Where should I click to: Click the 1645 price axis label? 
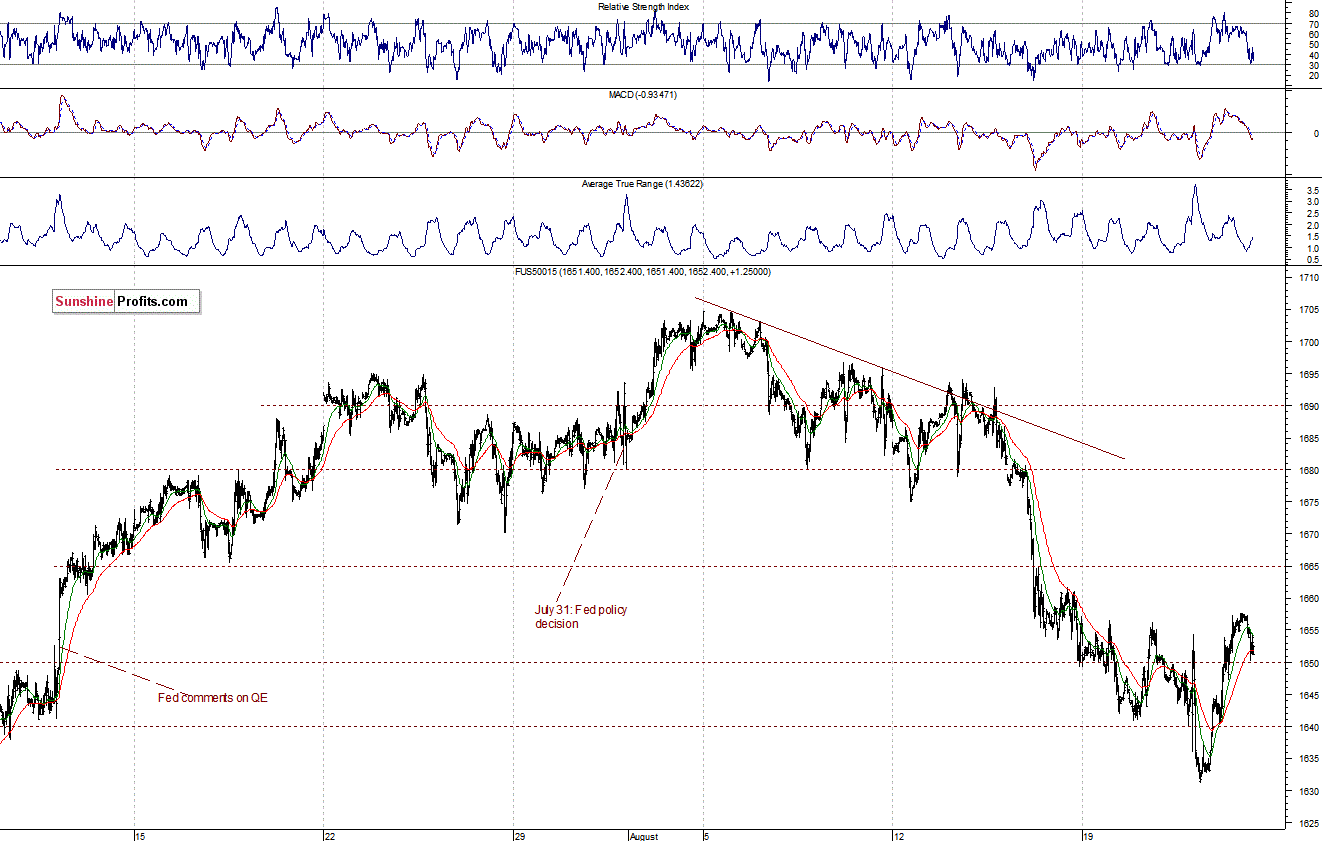1308,695
